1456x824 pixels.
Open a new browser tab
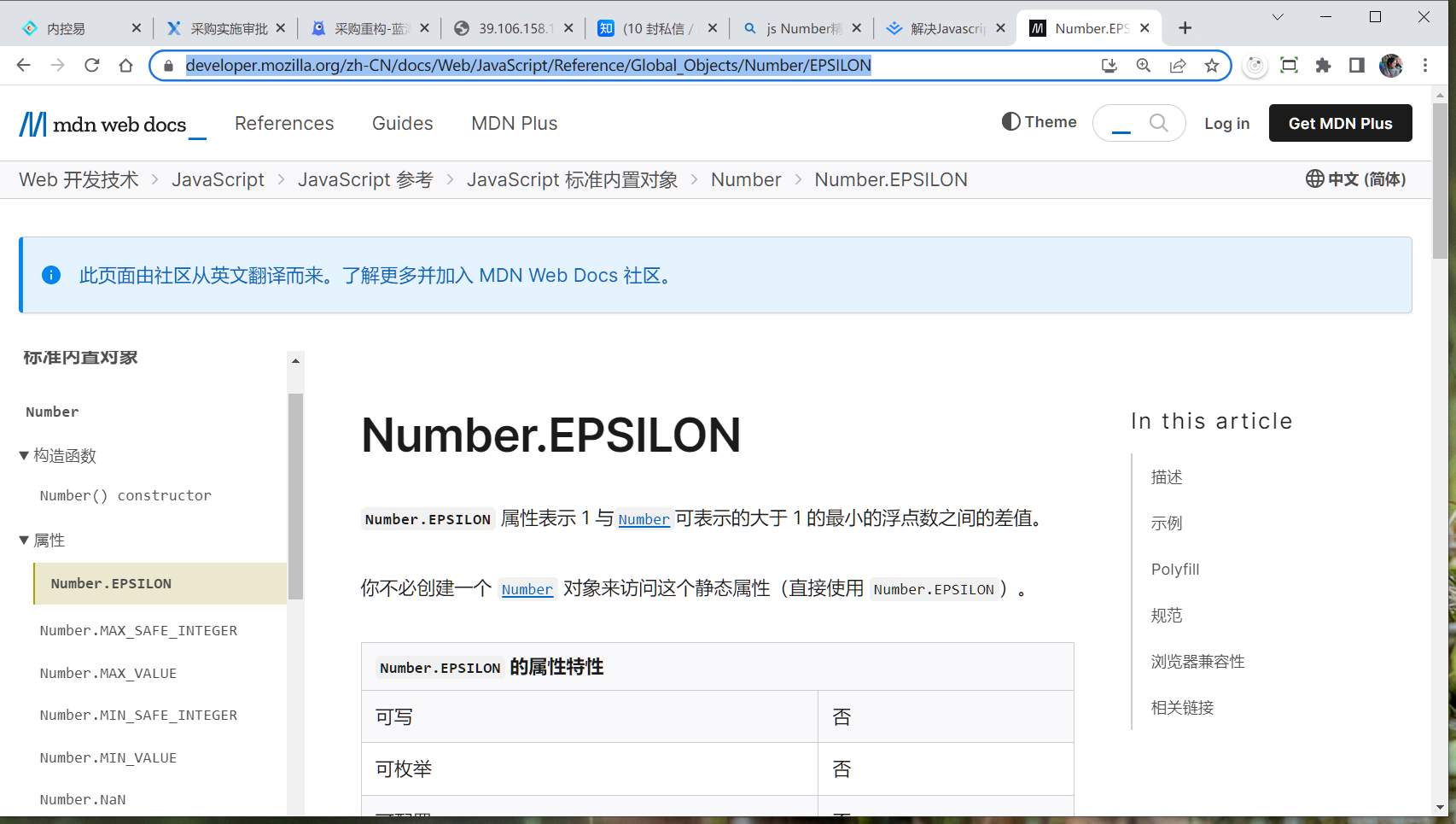(x=1185, y=27)
